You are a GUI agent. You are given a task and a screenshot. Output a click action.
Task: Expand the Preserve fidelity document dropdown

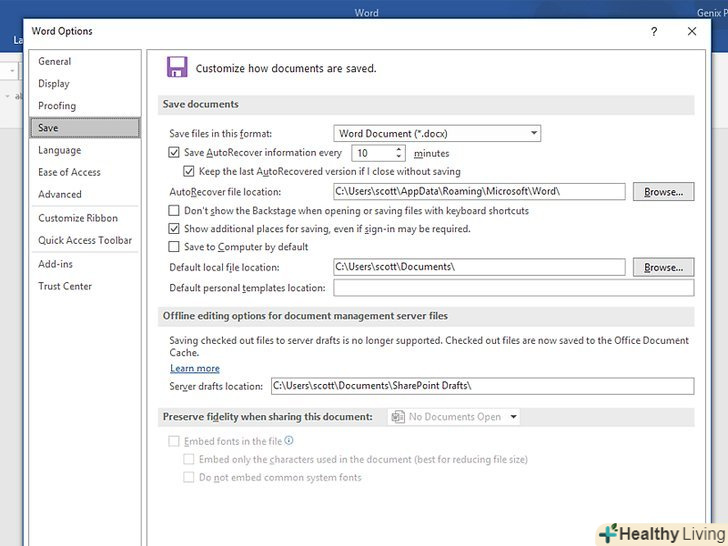point(455,417)
